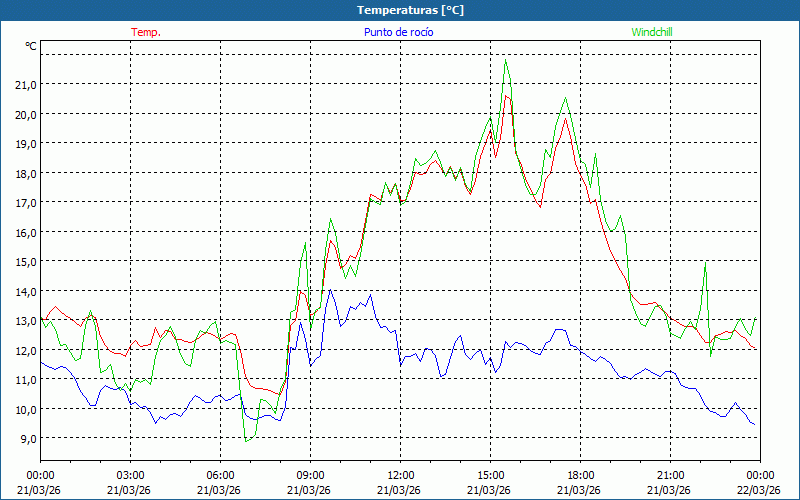The height and width of the screenshot is (500, 800).
Task: Click the 21,0 y-axis value
Action: 26,85
